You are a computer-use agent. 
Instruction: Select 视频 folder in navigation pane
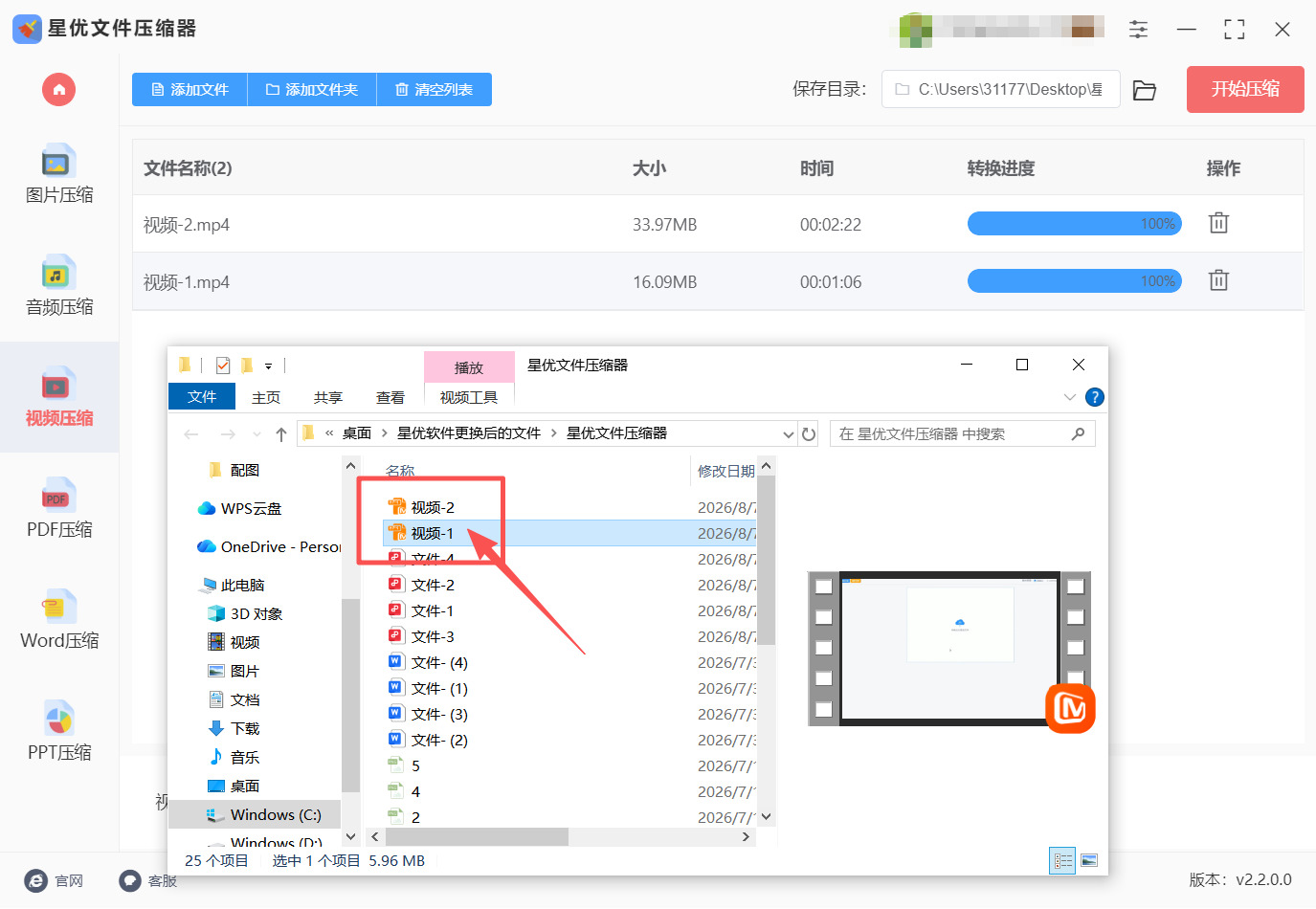point(234,642)
